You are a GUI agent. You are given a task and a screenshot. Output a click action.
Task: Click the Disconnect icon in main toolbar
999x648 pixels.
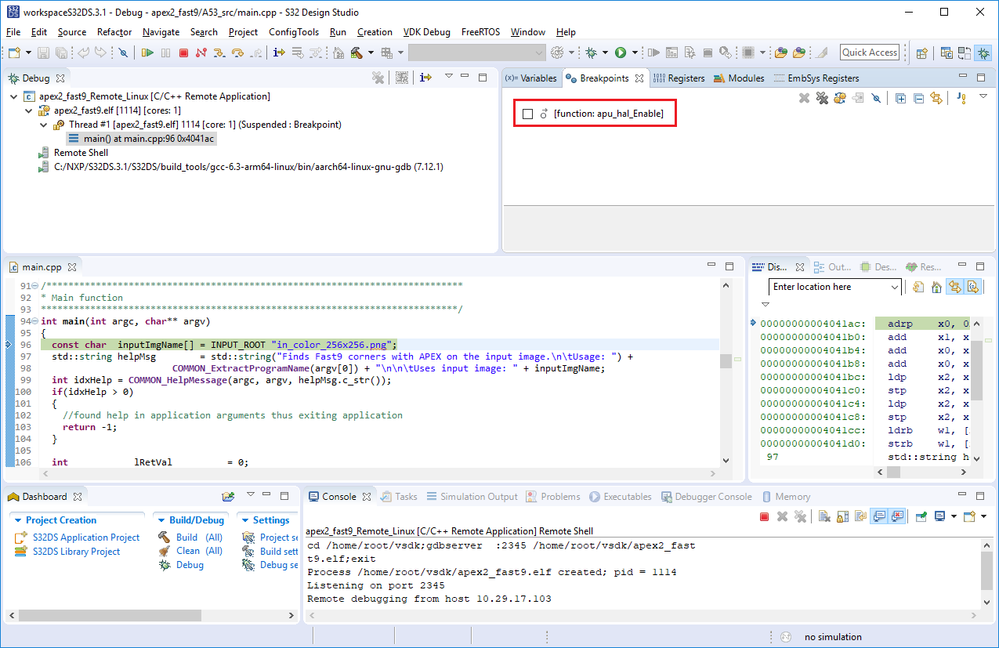click(x=201, y=53)
